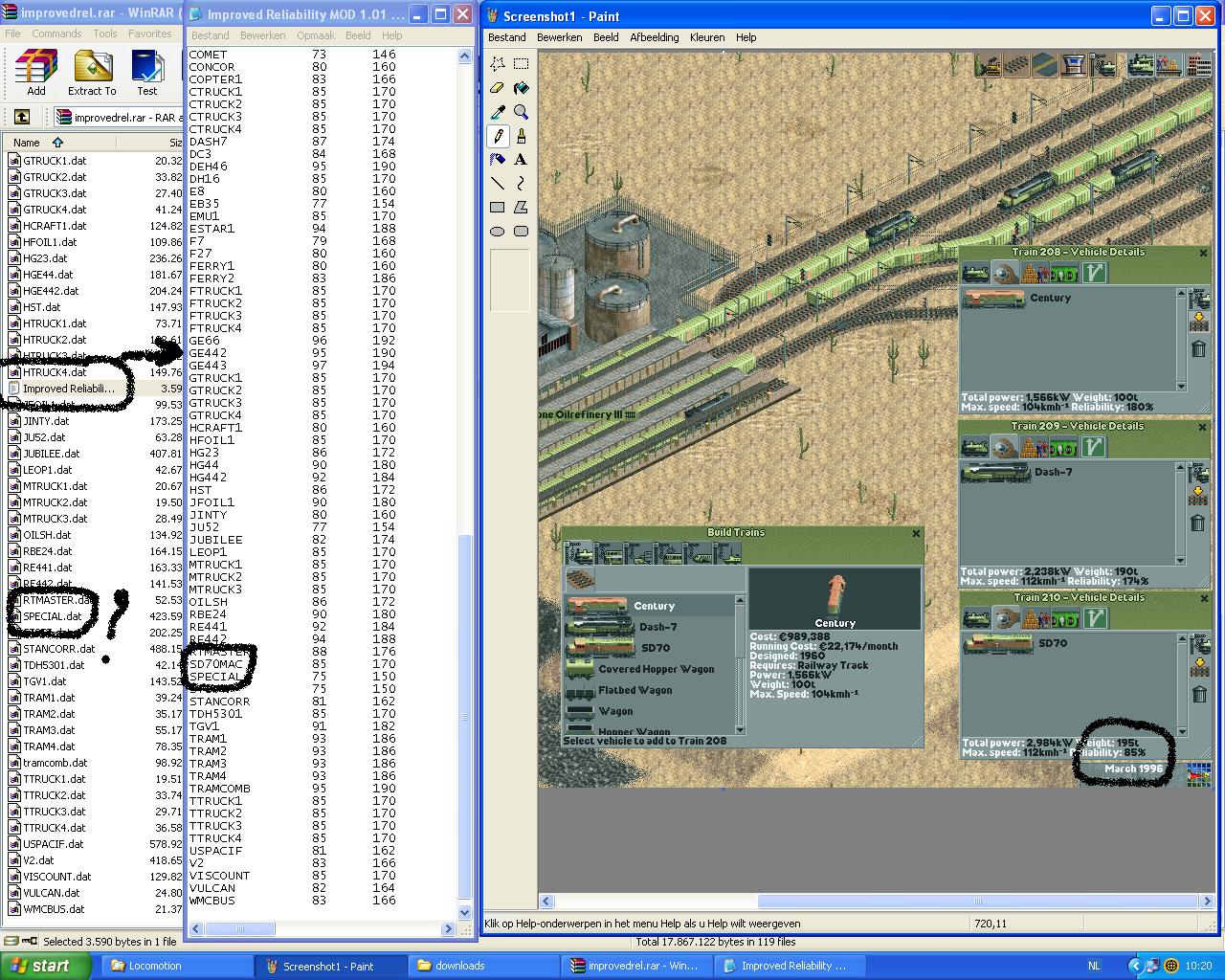
Task: Sort WinRAR files by Name column
Action: tap(59, 142)
